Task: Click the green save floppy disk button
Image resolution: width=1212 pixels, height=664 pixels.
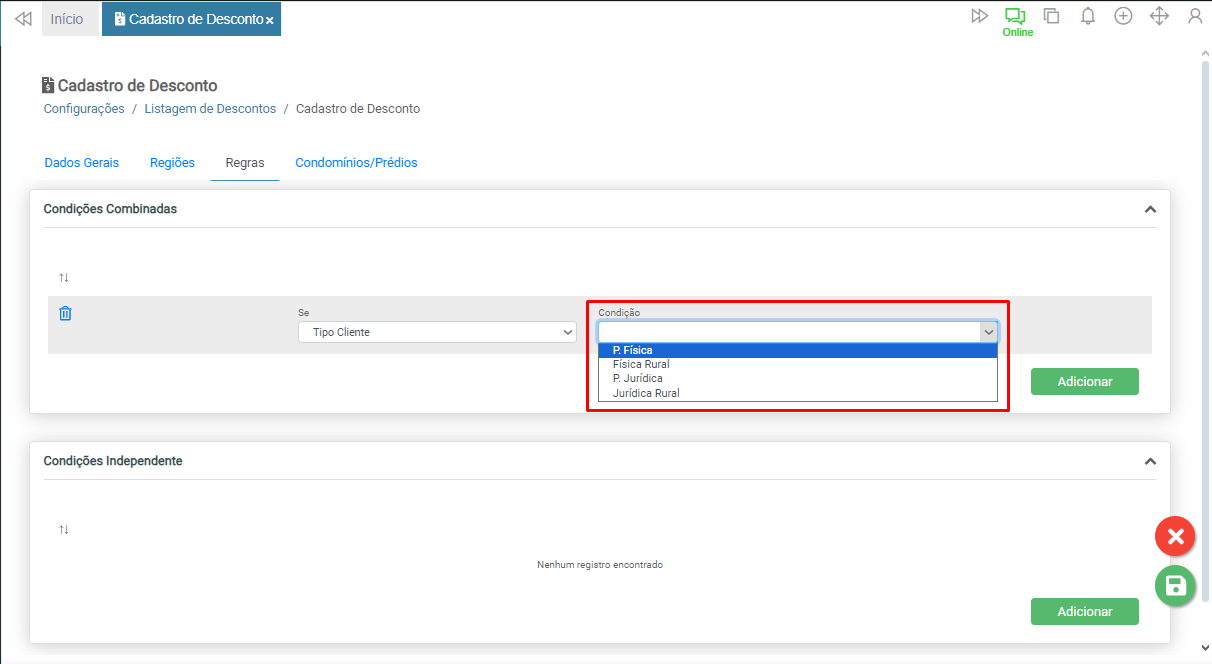Action: pos(1175,586)
